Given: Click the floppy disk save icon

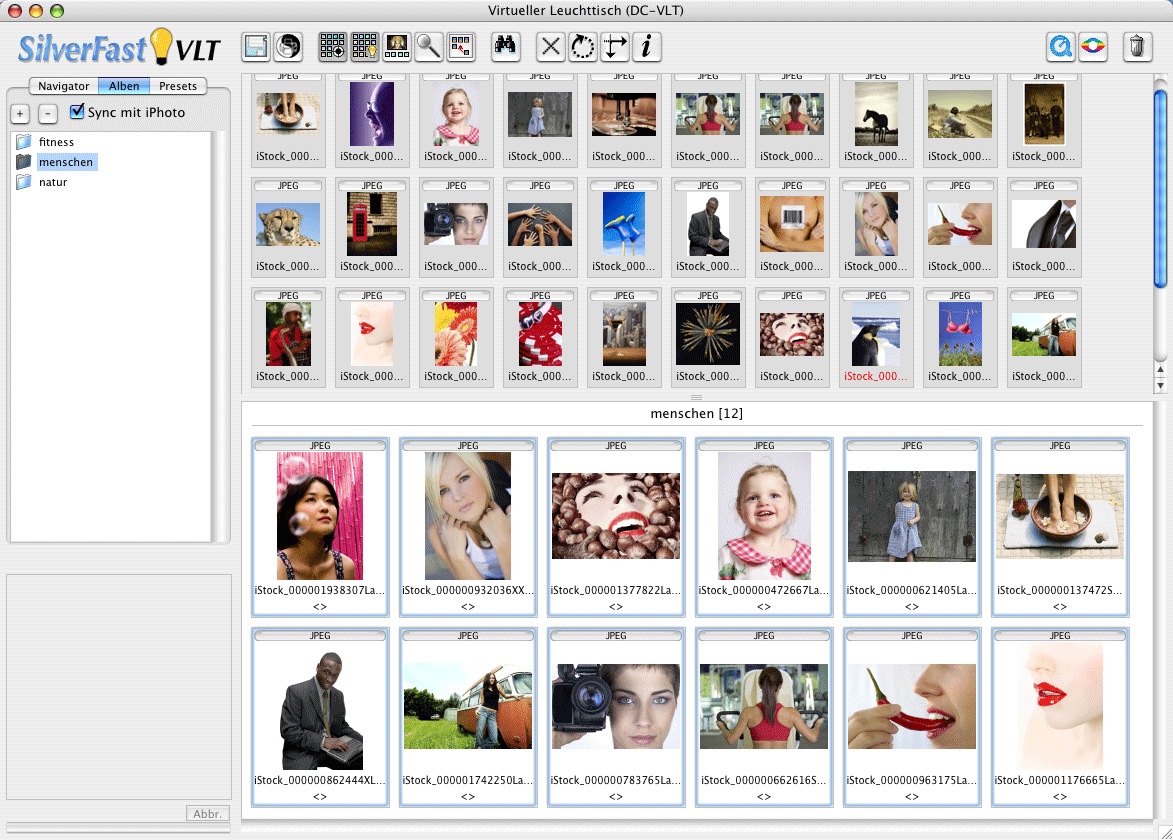Looking at the screenshot, I should click(256, 47).
